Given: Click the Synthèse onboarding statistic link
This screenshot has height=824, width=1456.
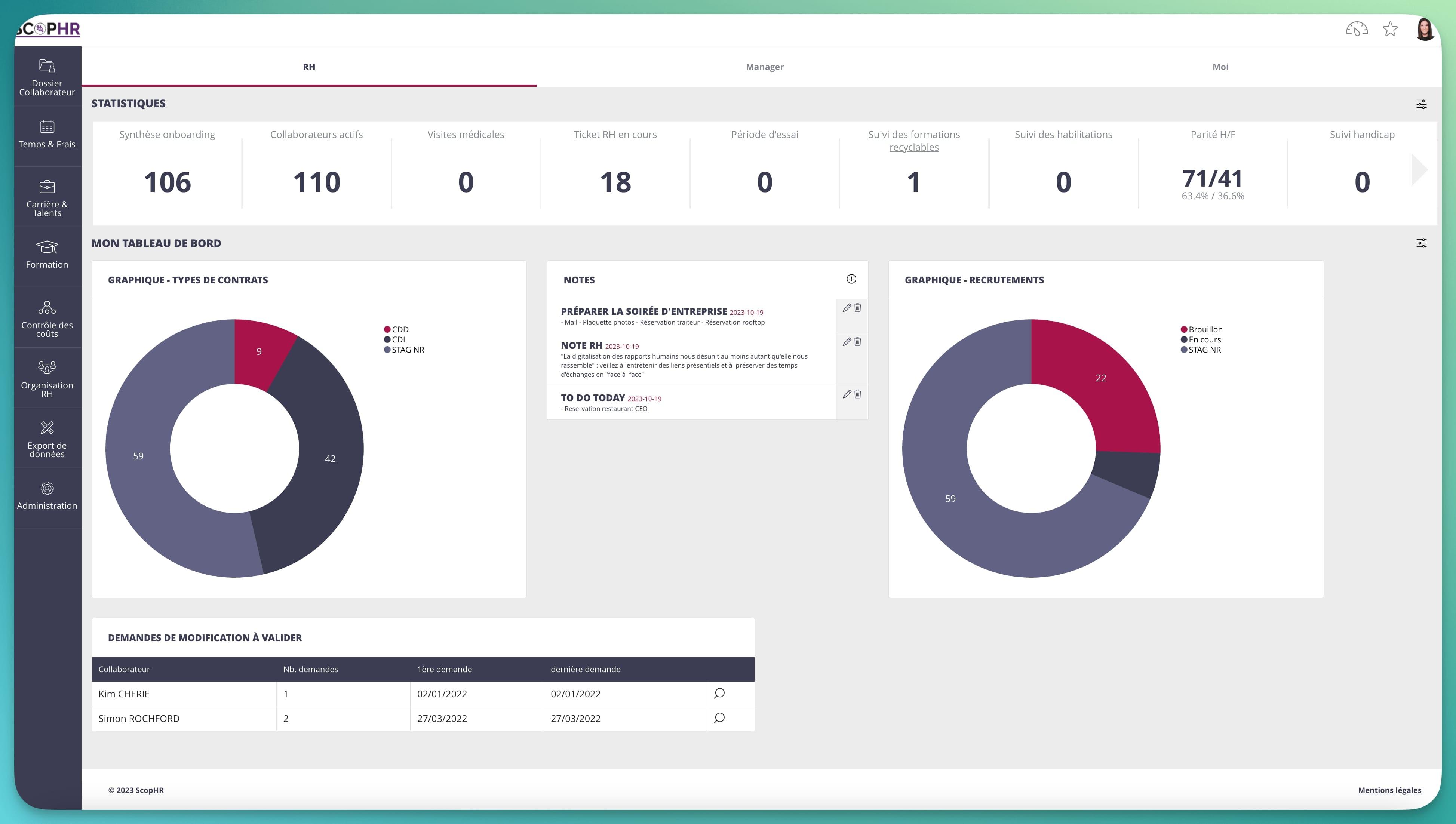Looking at the screenshot, I should [x=167, y=134].
